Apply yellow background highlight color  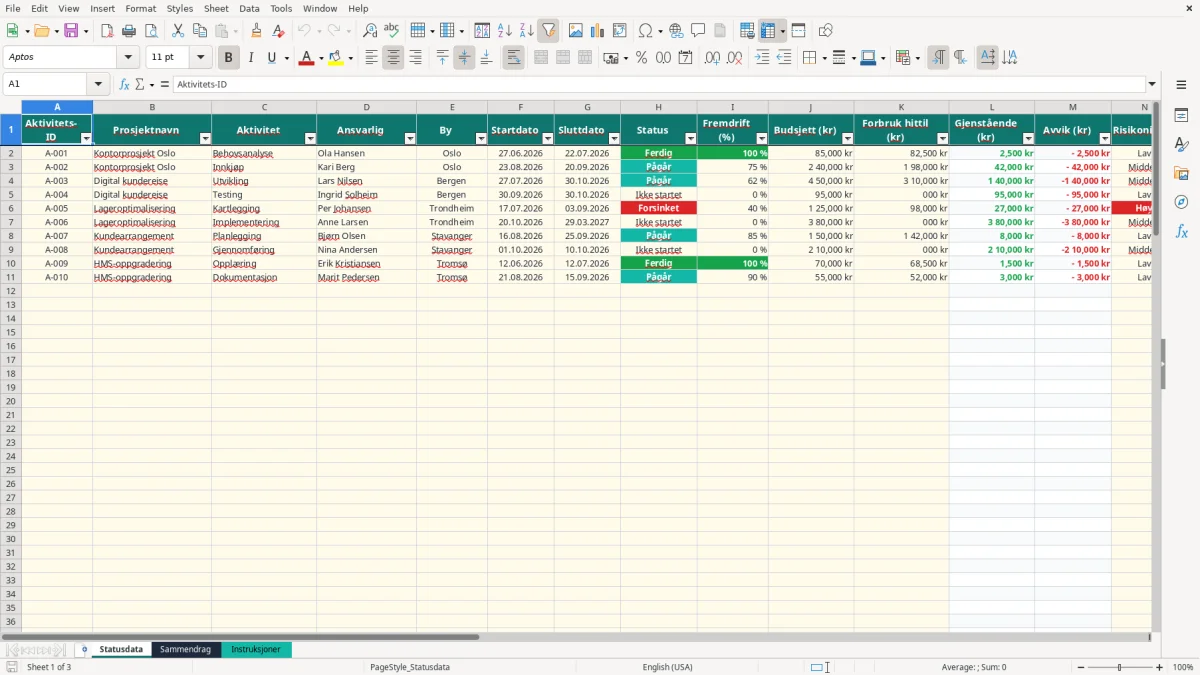(335, 58)
